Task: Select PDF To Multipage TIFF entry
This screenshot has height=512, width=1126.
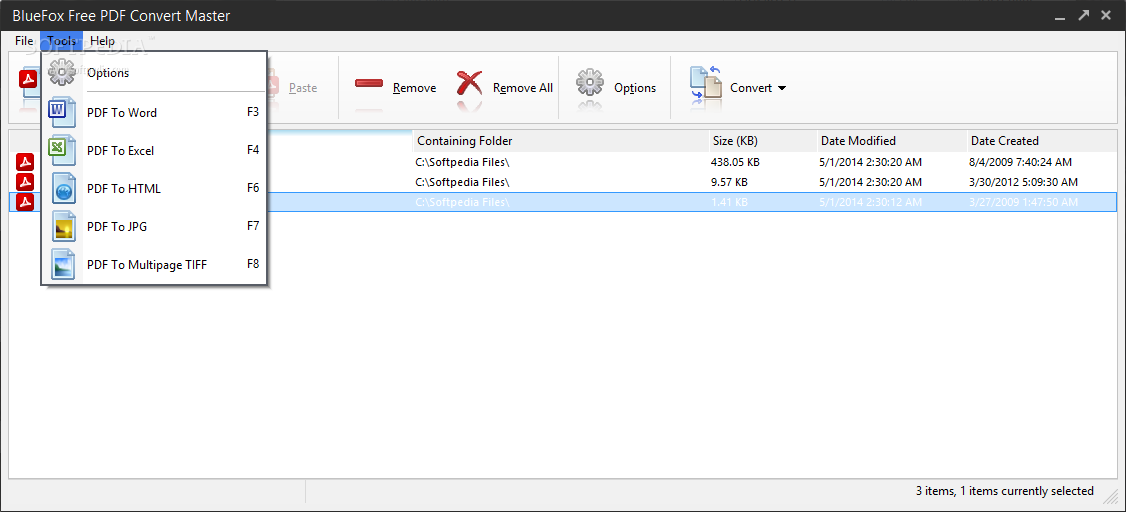Action: coord(154,265)
